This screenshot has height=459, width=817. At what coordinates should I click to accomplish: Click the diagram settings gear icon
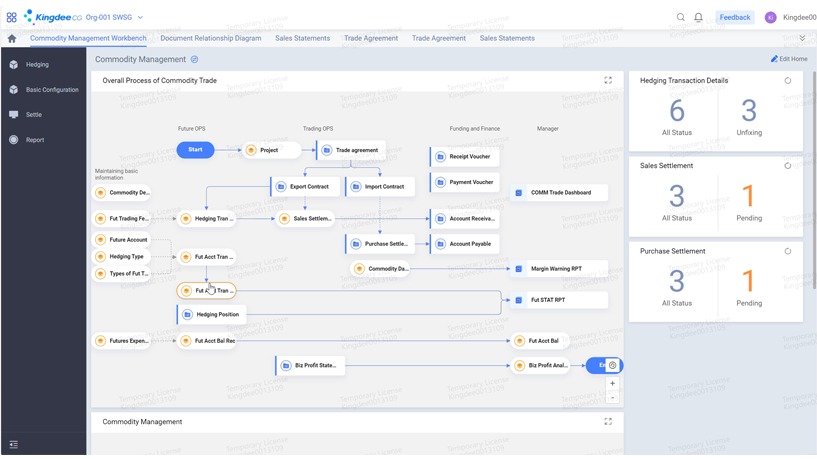tap(613, 366)
